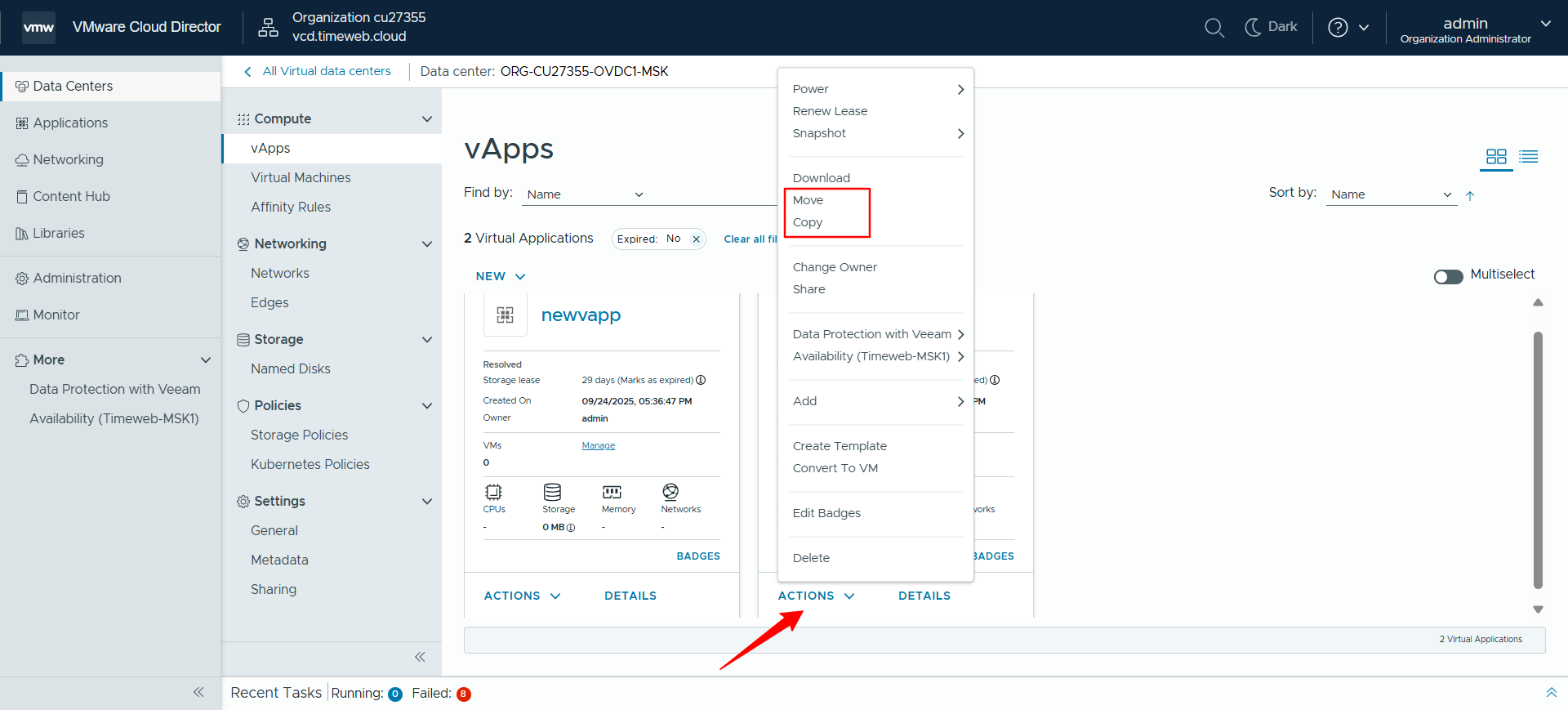This screenshot has height=710, width=1568.
Task: Click the organization hierarchy icon
Action: point(268,27)
